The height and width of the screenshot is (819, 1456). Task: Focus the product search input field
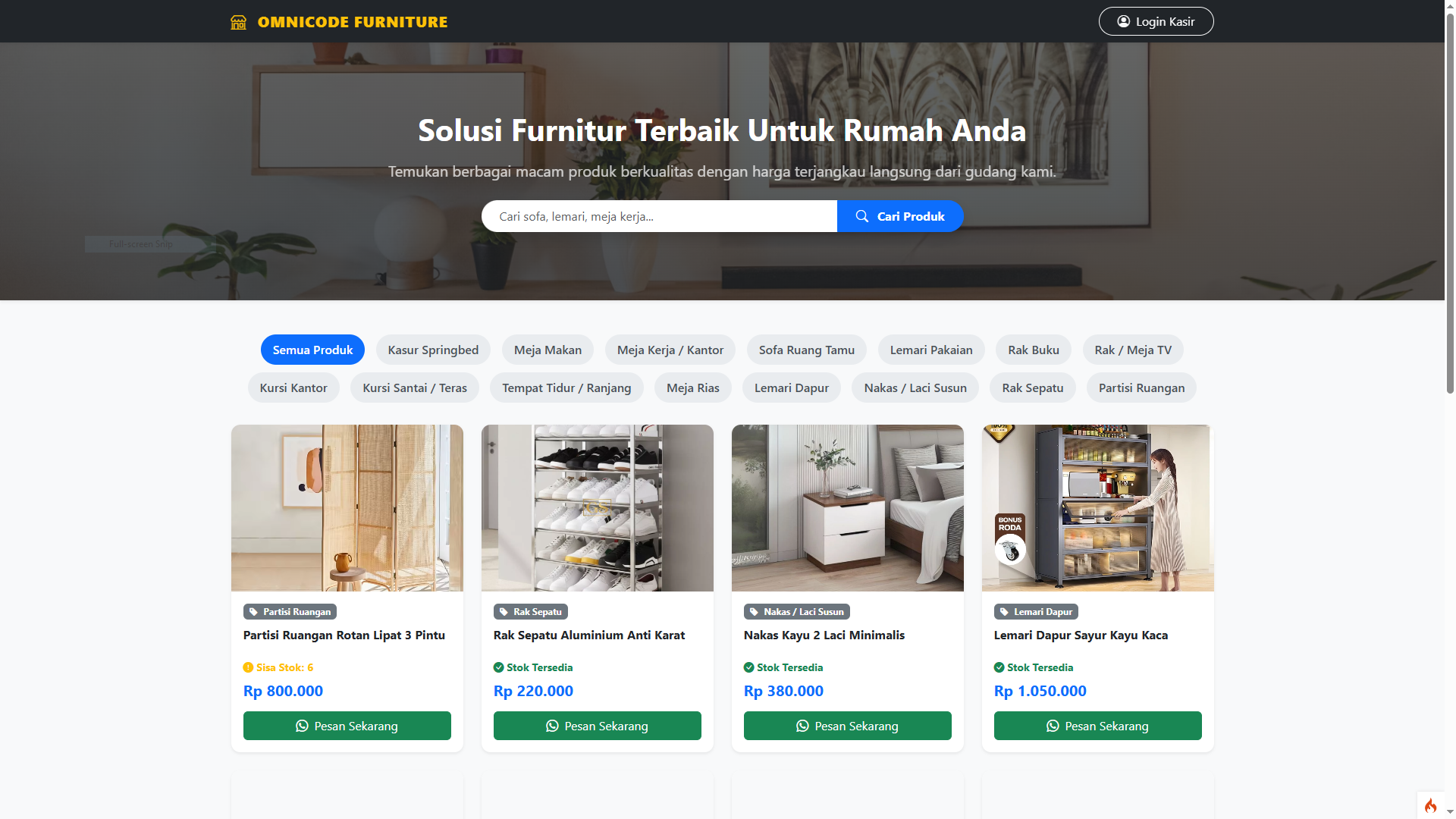coord(659,216)
